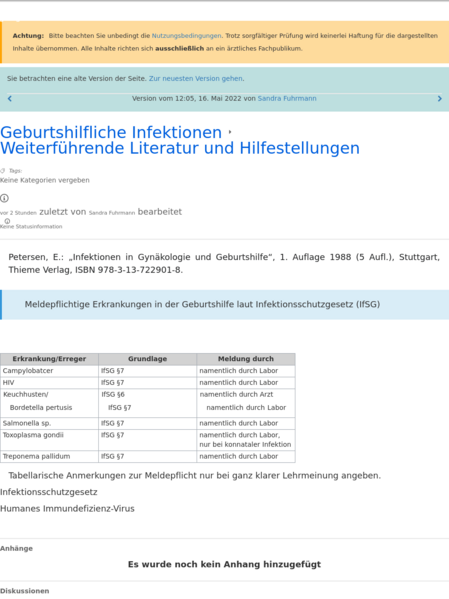Viewport: 449px width, 599px height.
Task: Click Humanes Immundefizienz-Virus entry
Action: 67,508
